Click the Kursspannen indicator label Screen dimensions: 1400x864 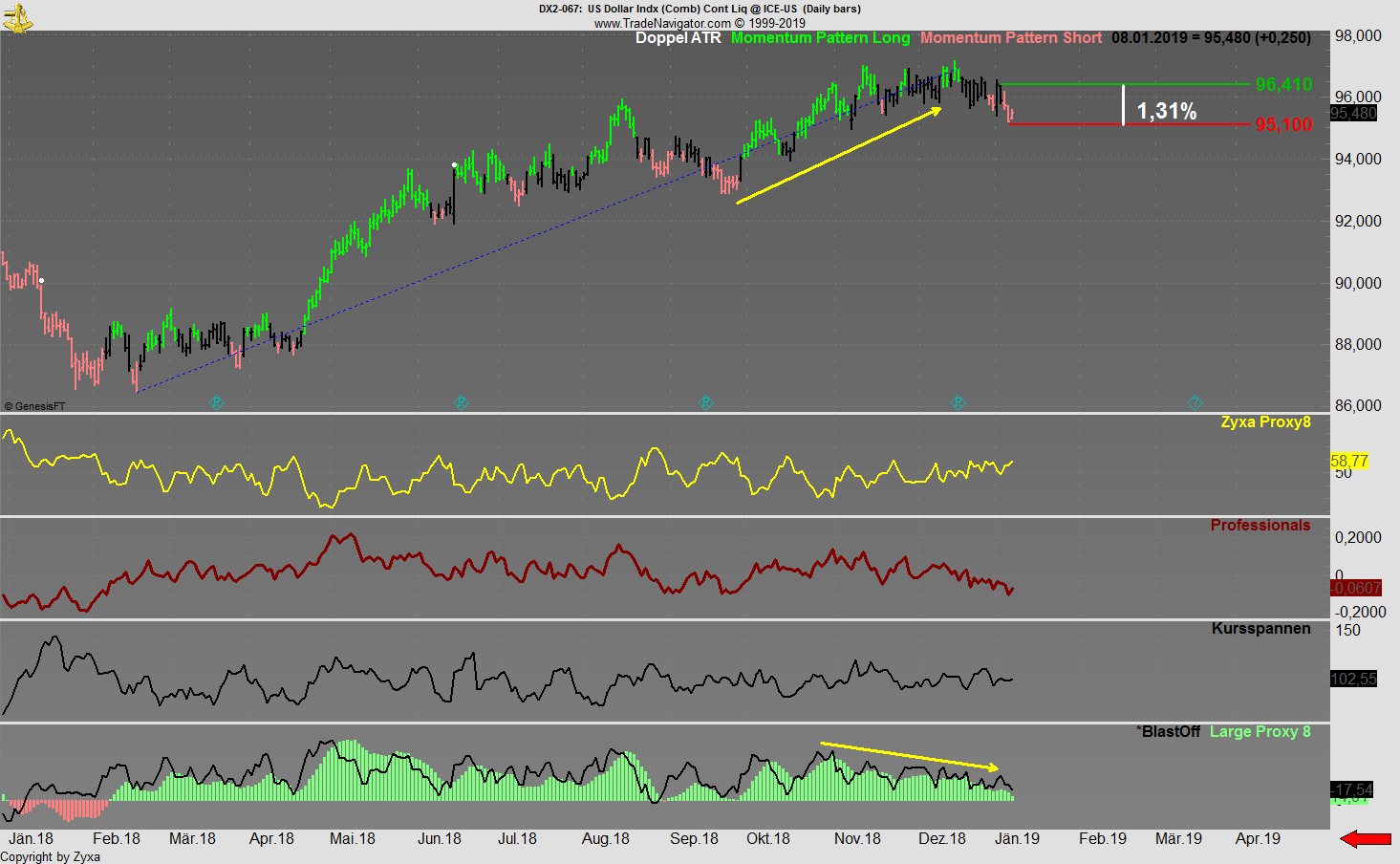tap(1260, 629)
